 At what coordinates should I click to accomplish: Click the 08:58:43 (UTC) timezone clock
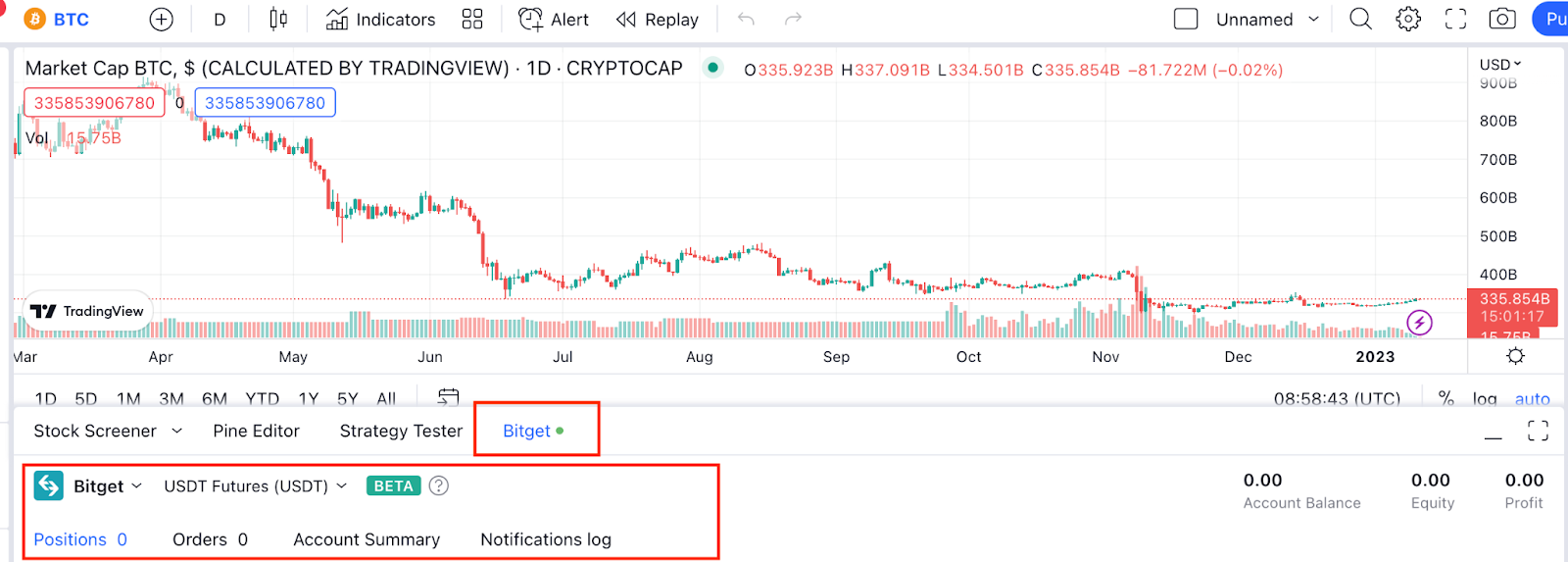[1337, 399]
